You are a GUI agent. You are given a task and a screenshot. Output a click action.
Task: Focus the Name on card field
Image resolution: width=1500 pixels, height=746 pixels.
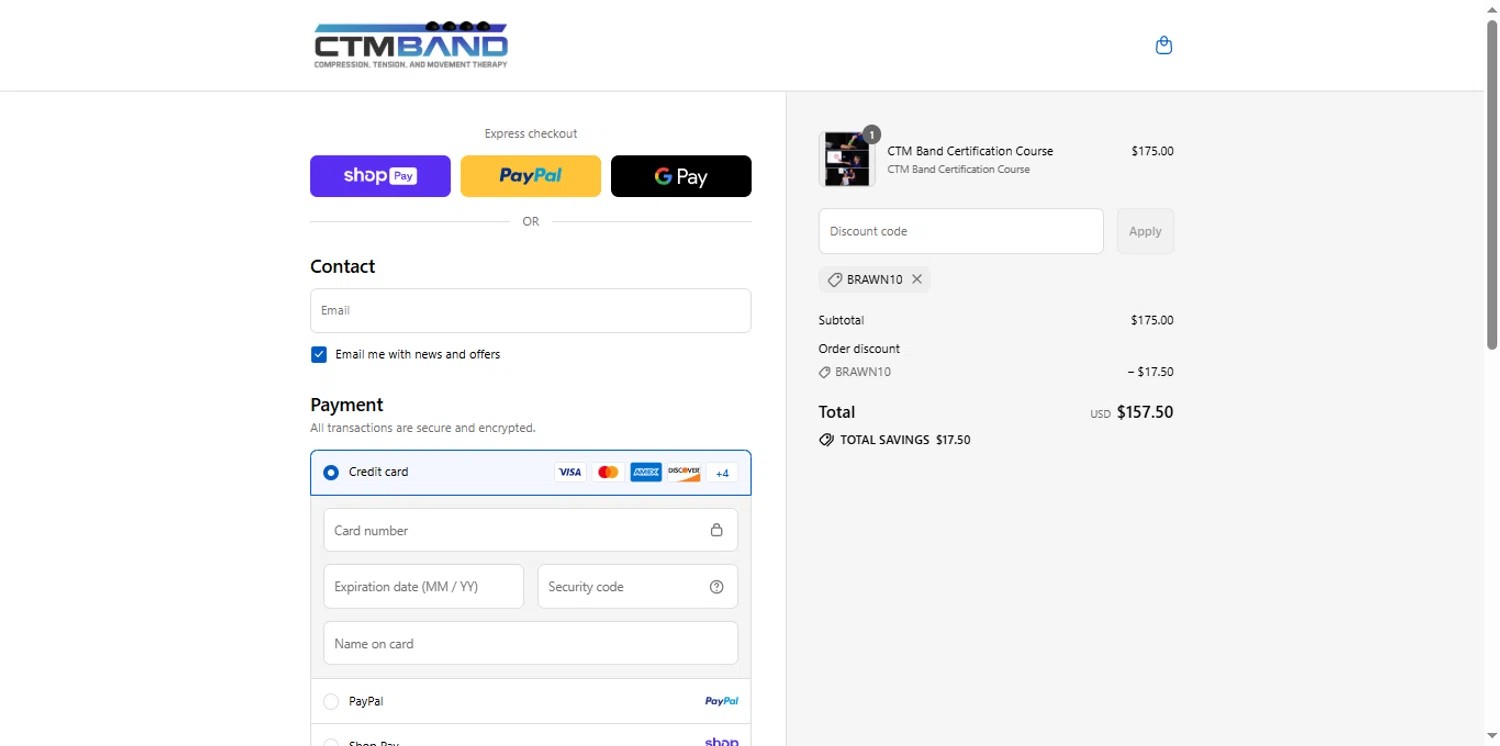click(531, 644)
